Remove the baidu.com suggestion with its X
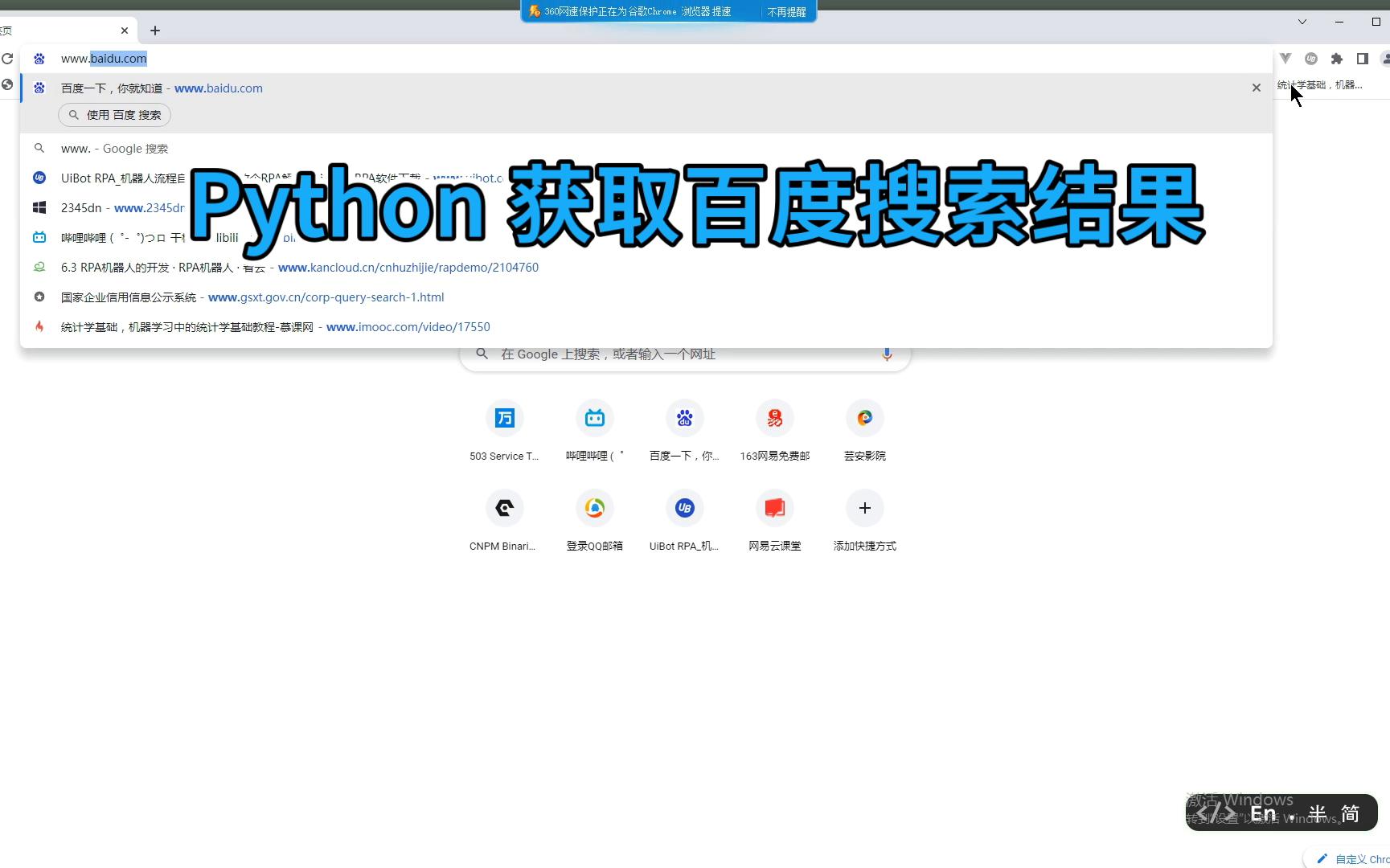This screenshot has width=1390, height=868. (x=1256, y=88)
